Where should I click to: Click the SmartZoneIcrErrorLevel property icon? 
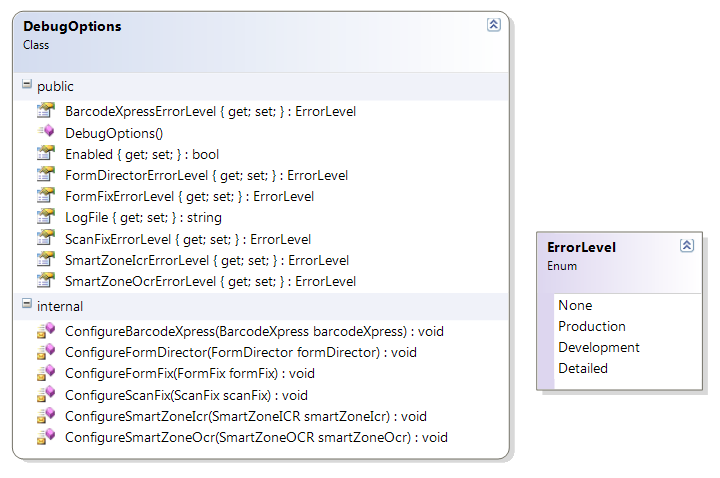pos(45,259)
